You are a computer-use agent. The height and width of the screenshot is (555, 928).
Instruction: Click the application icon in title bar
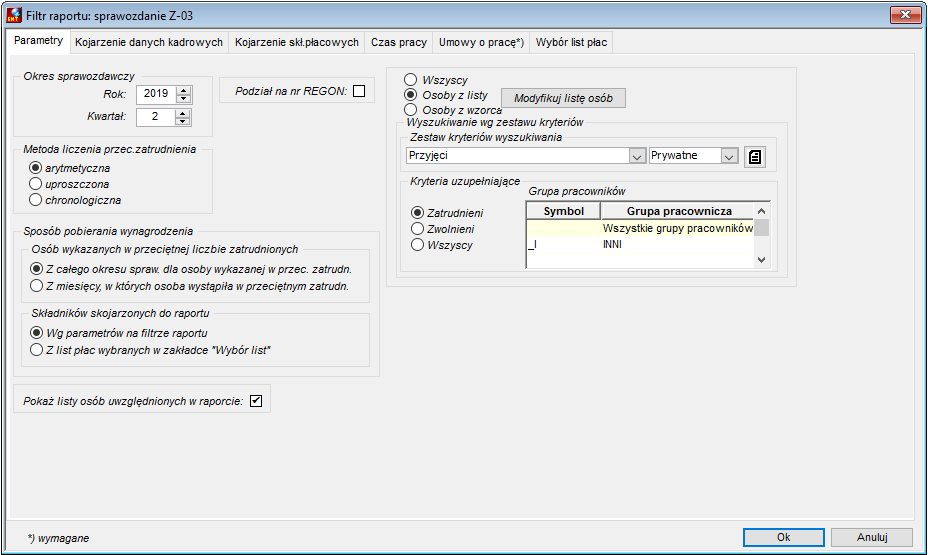click(14, 15)
